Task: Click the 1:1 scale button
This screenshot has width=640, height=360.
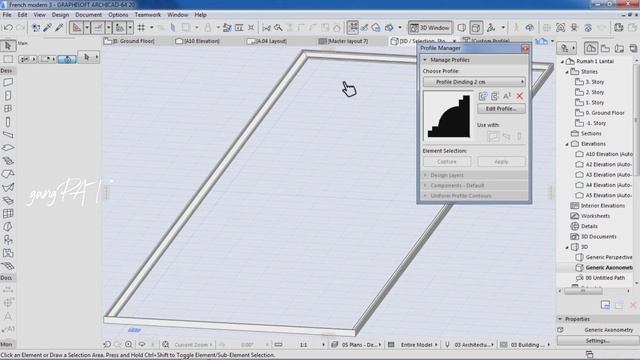Action: click(x=303, y=345)
